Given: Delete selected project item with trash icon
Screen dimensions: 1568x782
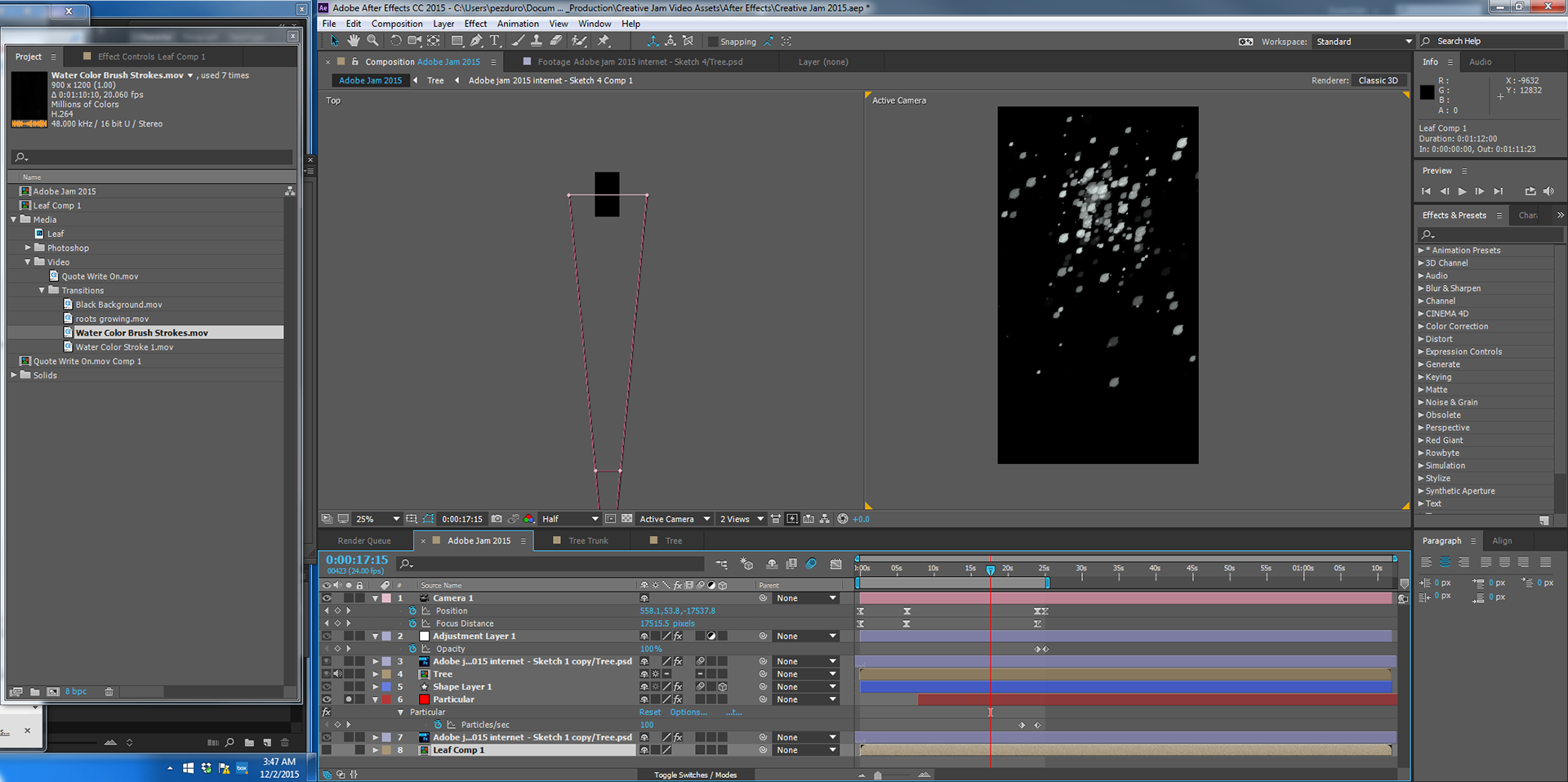Looking at the screenshot, I should 109,692.
